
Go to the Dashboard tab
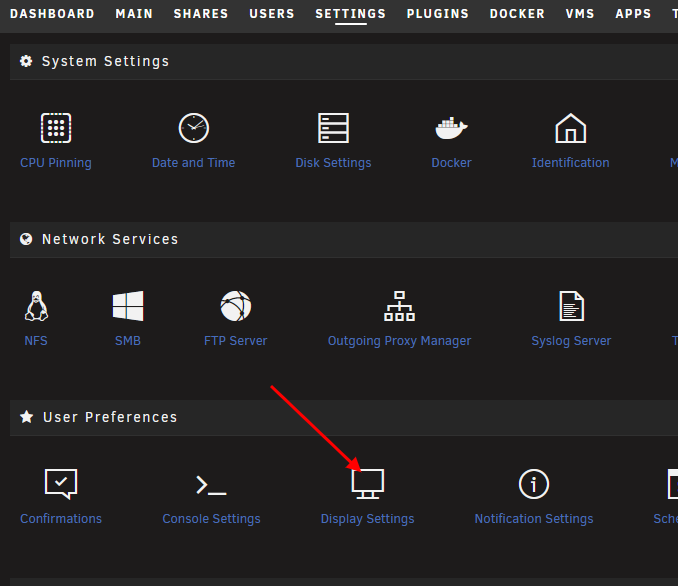52,14
